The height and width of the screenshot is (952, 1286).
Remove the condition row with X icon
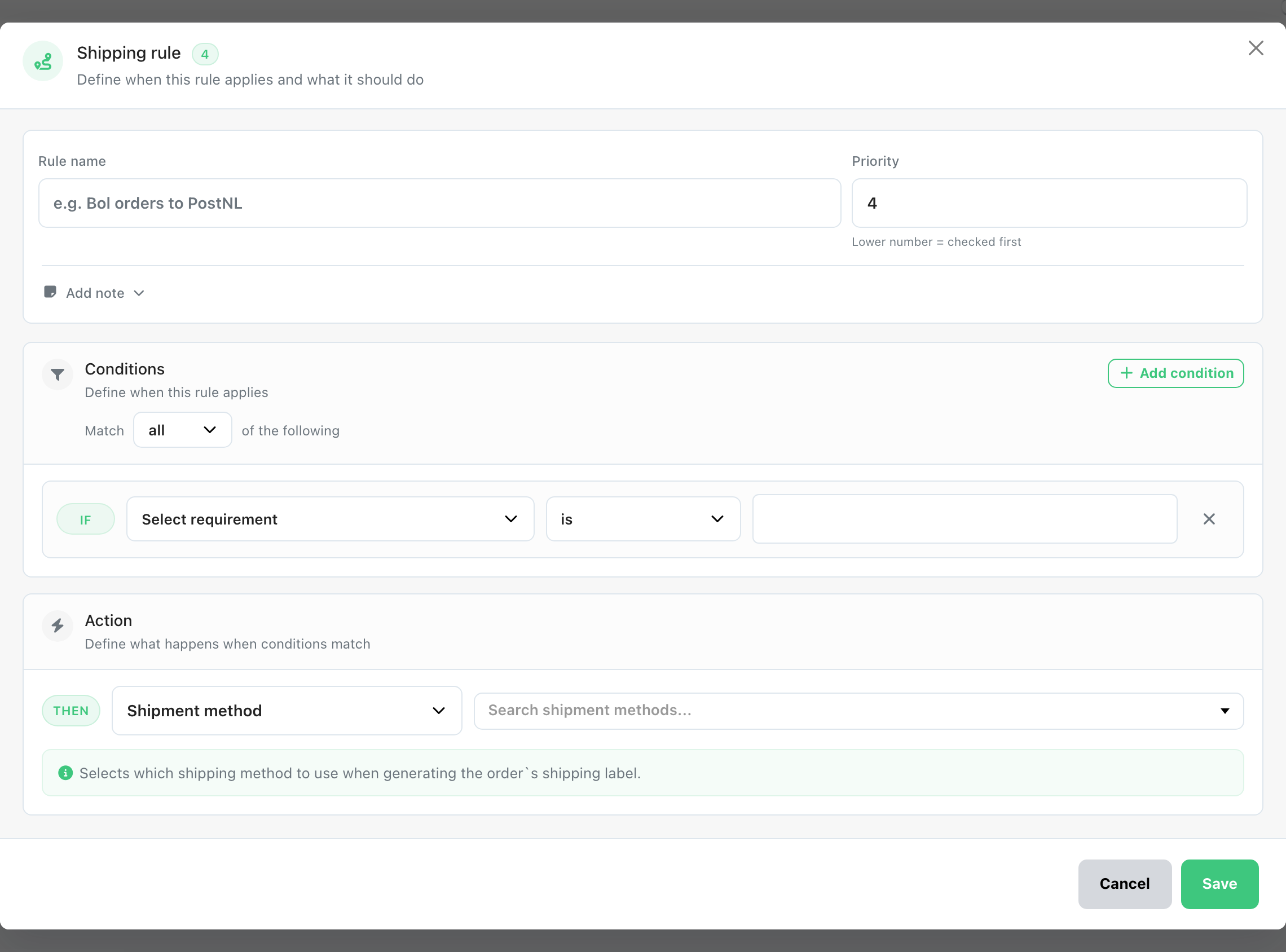coord(1209,519)
